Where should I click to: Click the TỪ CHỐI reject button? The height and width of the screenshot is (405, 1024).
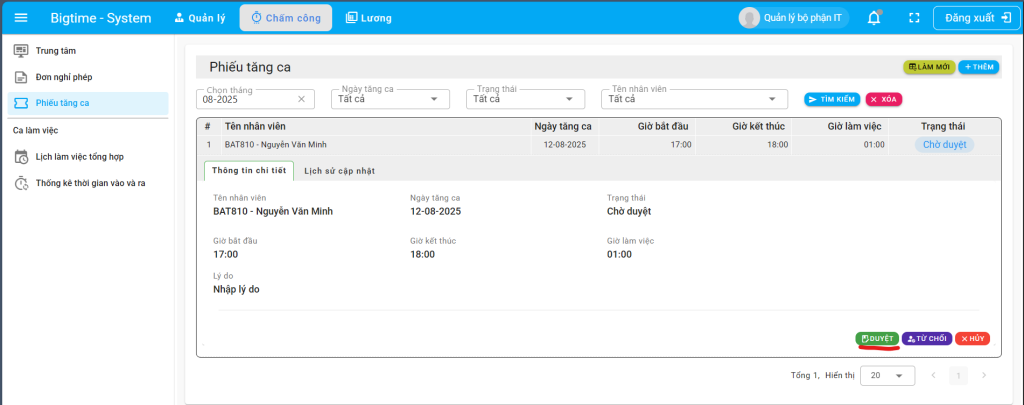pyautogui.click(x=927, y=339)
